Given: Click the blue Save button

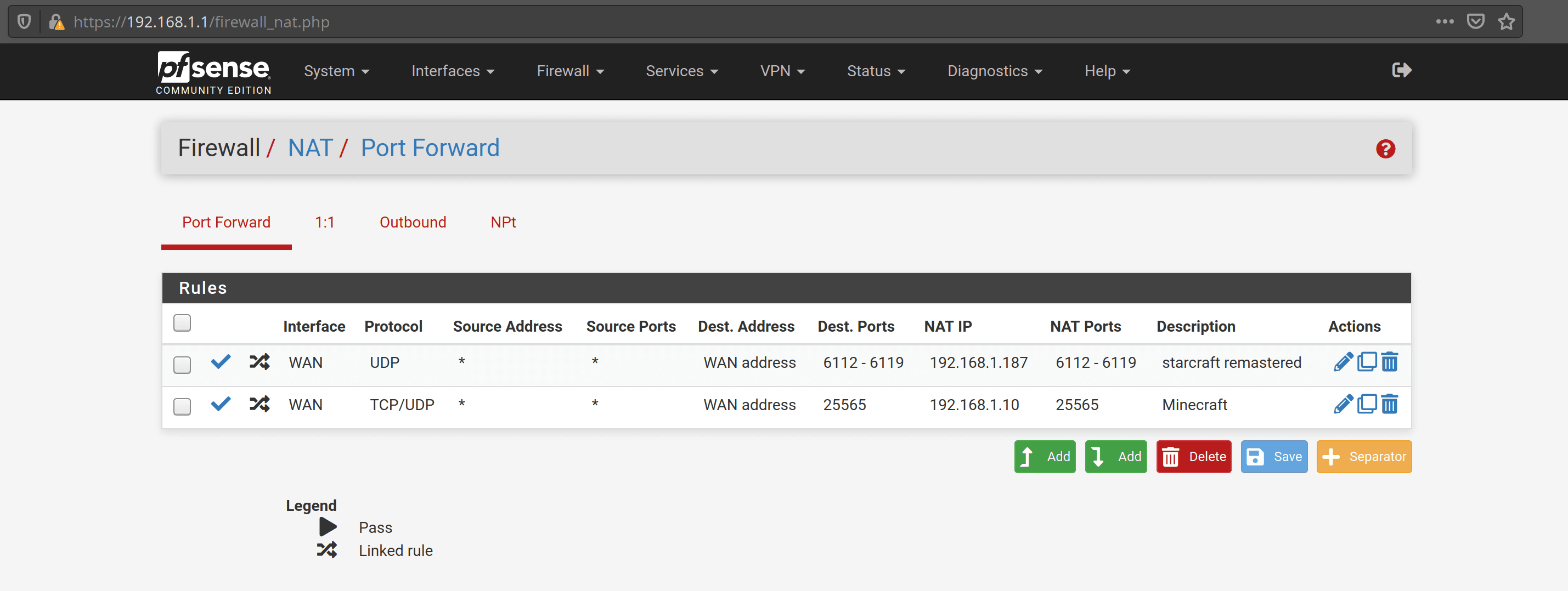Looking at the screenshot, I should click(x=1273, y=457).
